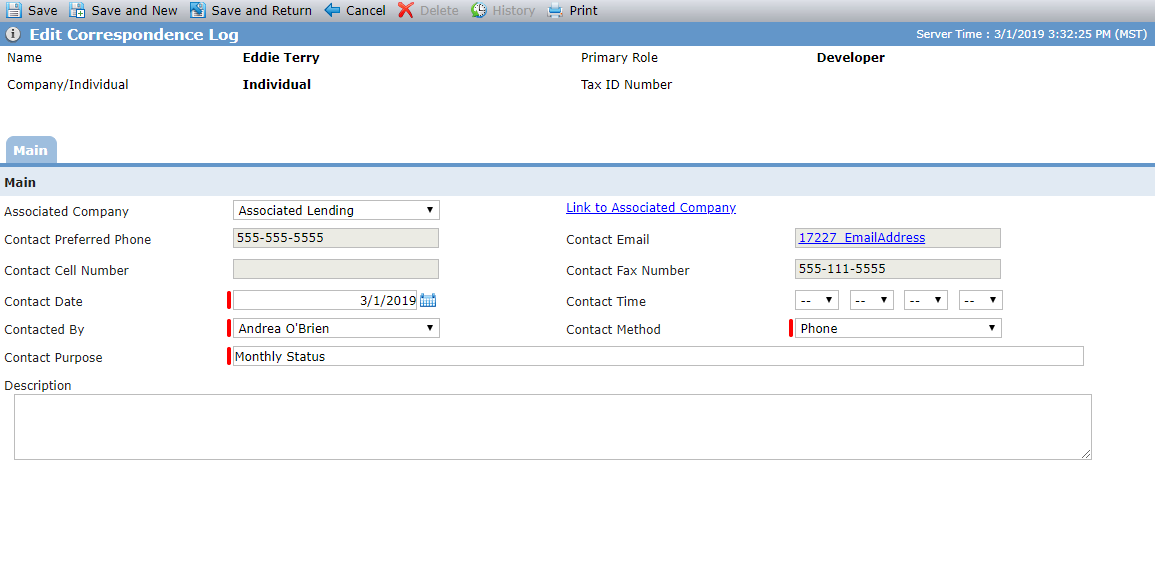Expand the Associated Company dropdown
Screen dimensions: 1155x564
point(337,211)
